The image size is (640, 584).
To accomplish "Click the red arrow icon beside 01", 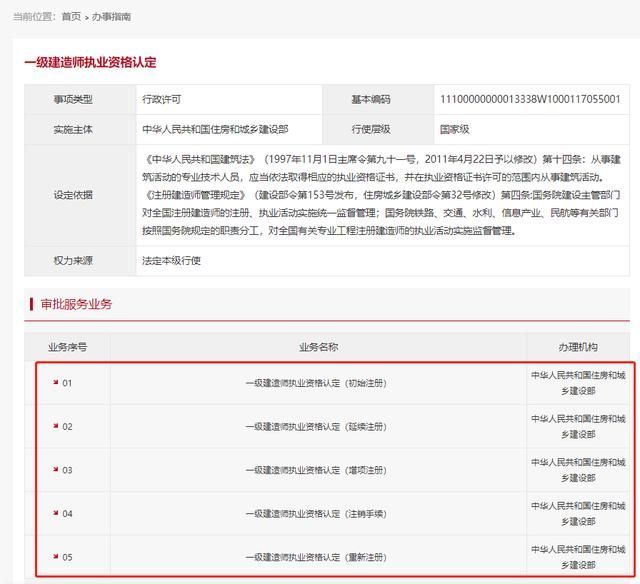I will coord(56,382).
